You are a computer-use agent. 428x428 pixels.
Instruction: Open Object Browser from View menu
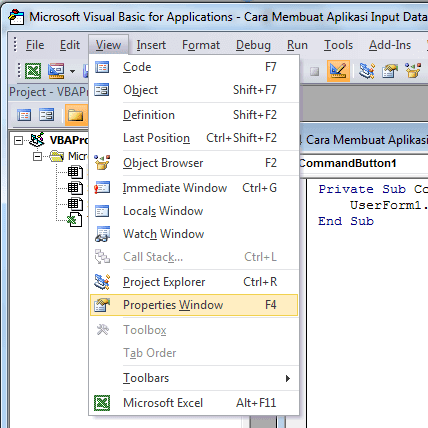click(194, 163)
